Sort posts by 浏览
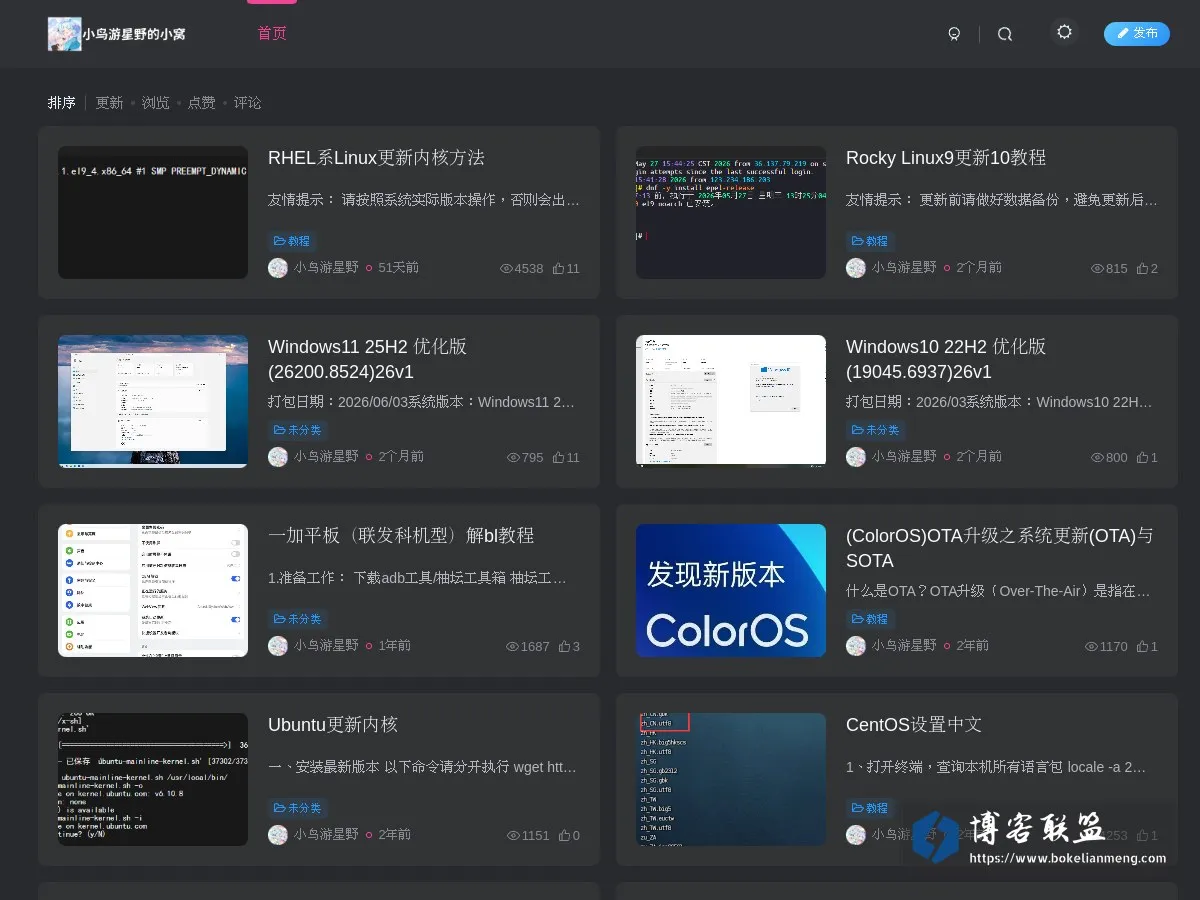The width and height of the screenshot is (1200, 900). point(155,103)
